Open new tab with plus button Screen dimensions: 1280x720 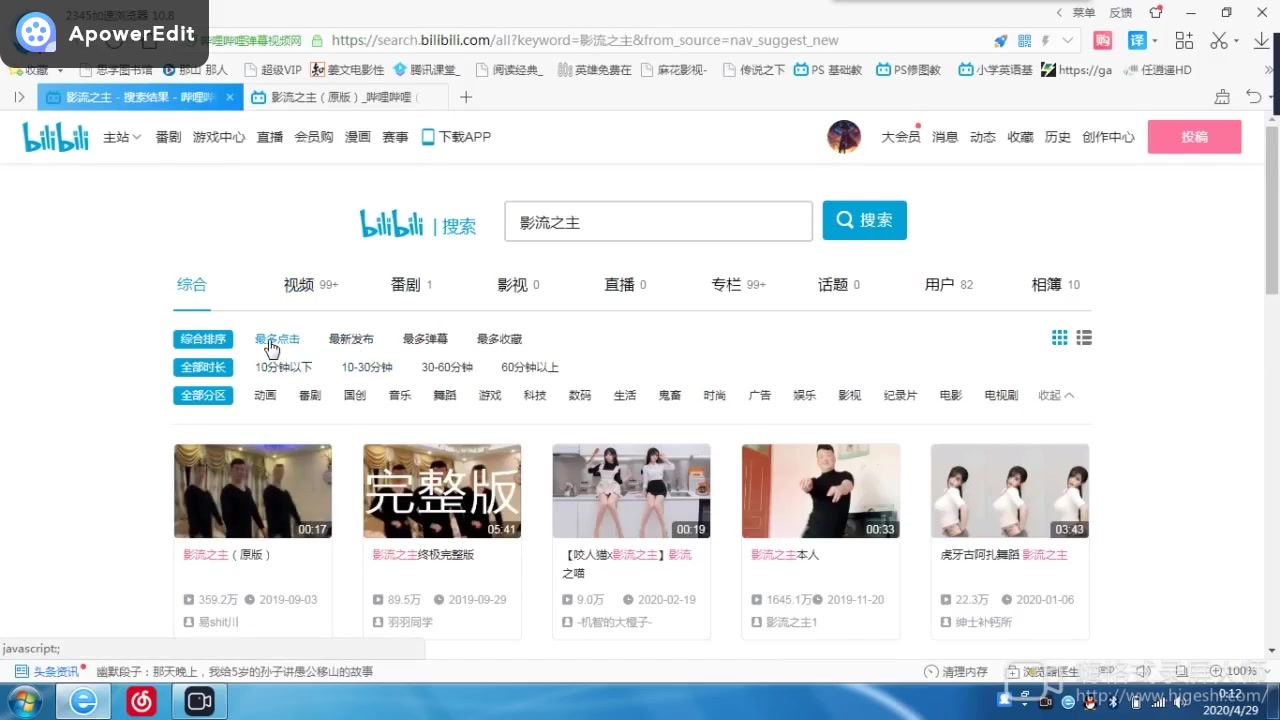coord(465,97)
